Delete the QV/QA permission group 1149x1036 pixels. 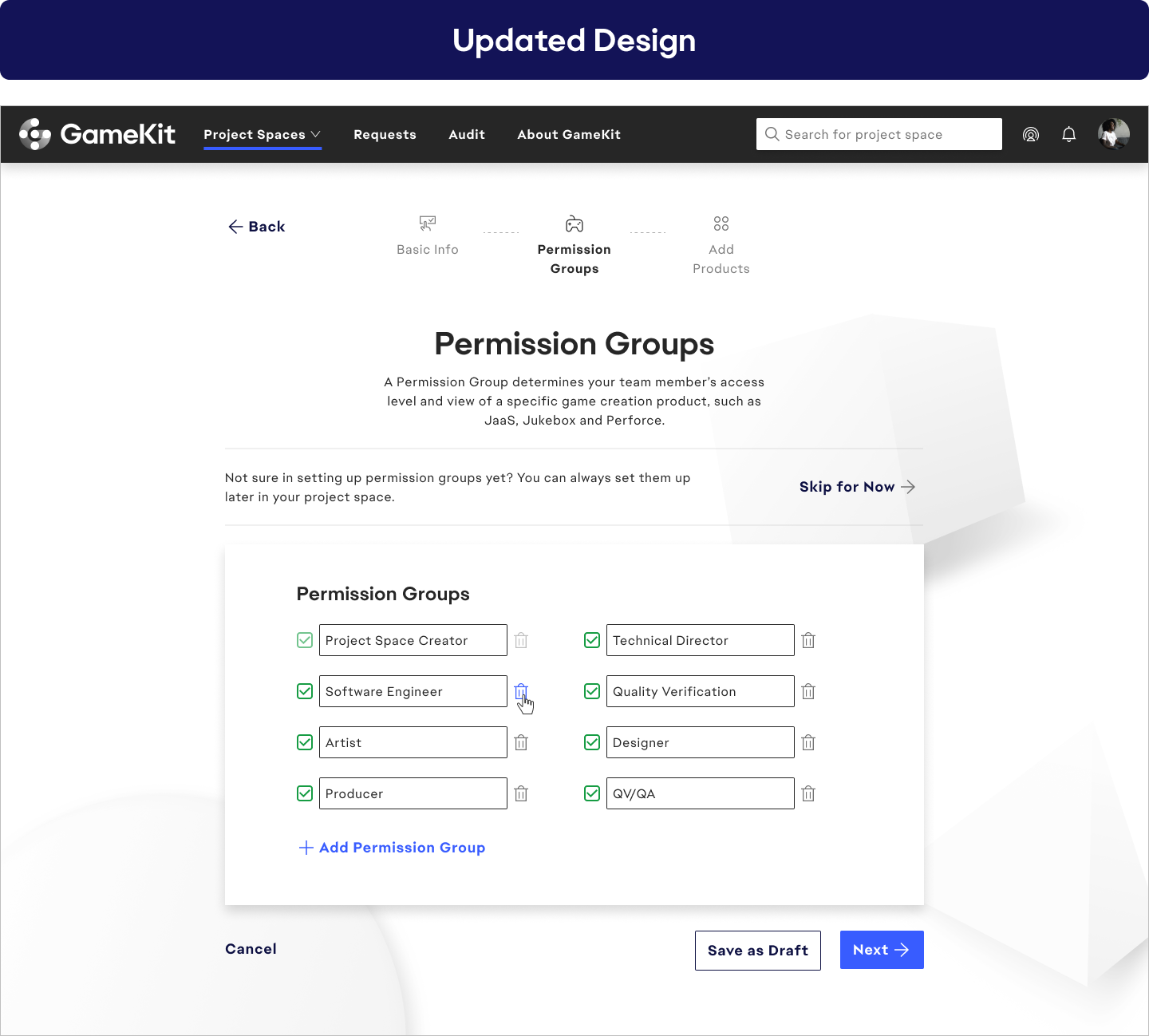tap(808, 793)
